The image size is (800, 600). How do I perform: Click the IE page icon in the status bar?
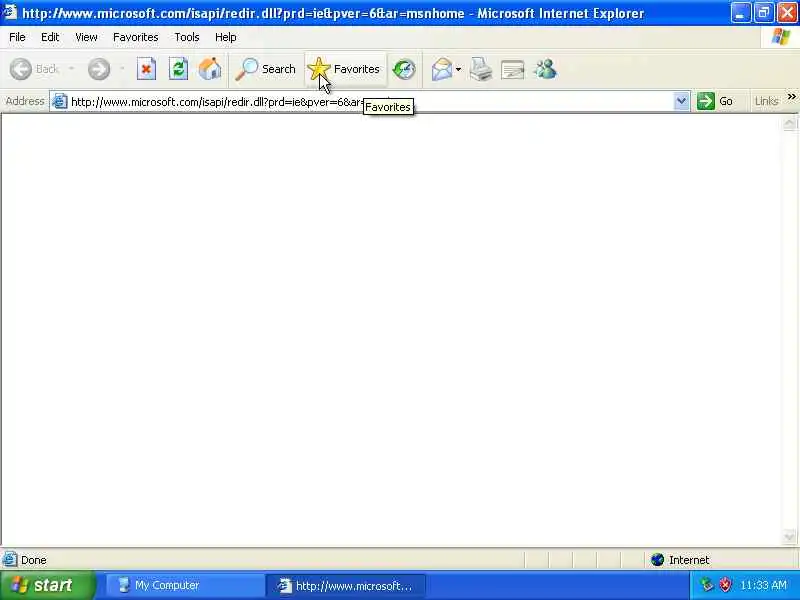click(10, 560)
